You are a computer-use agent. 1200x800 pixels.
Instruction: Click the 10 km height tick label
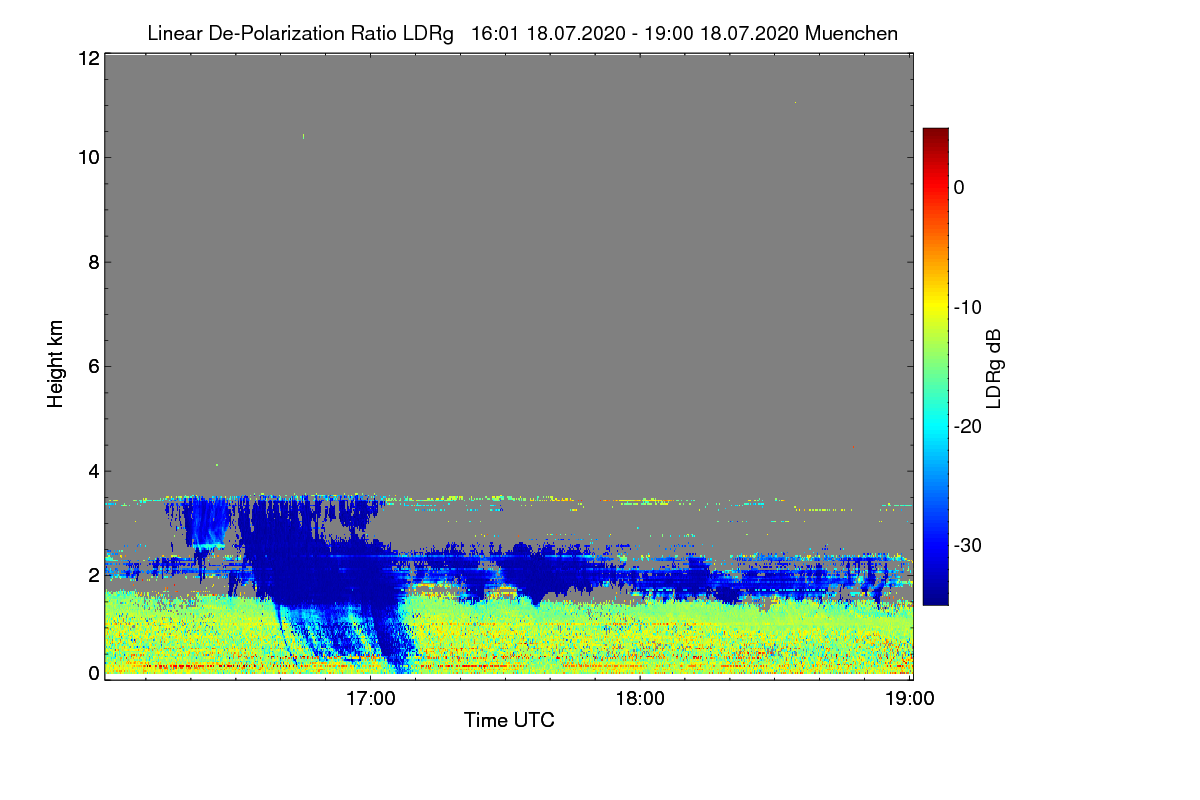tap(88, 157)
